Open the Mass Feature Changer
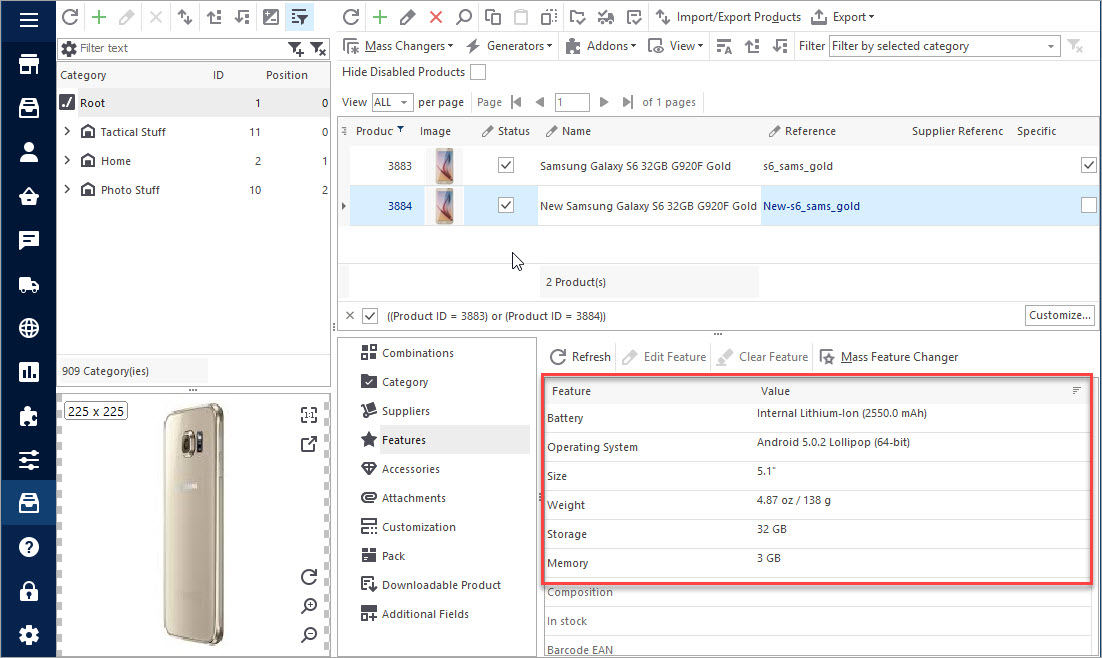 click(x=889, y=357)
